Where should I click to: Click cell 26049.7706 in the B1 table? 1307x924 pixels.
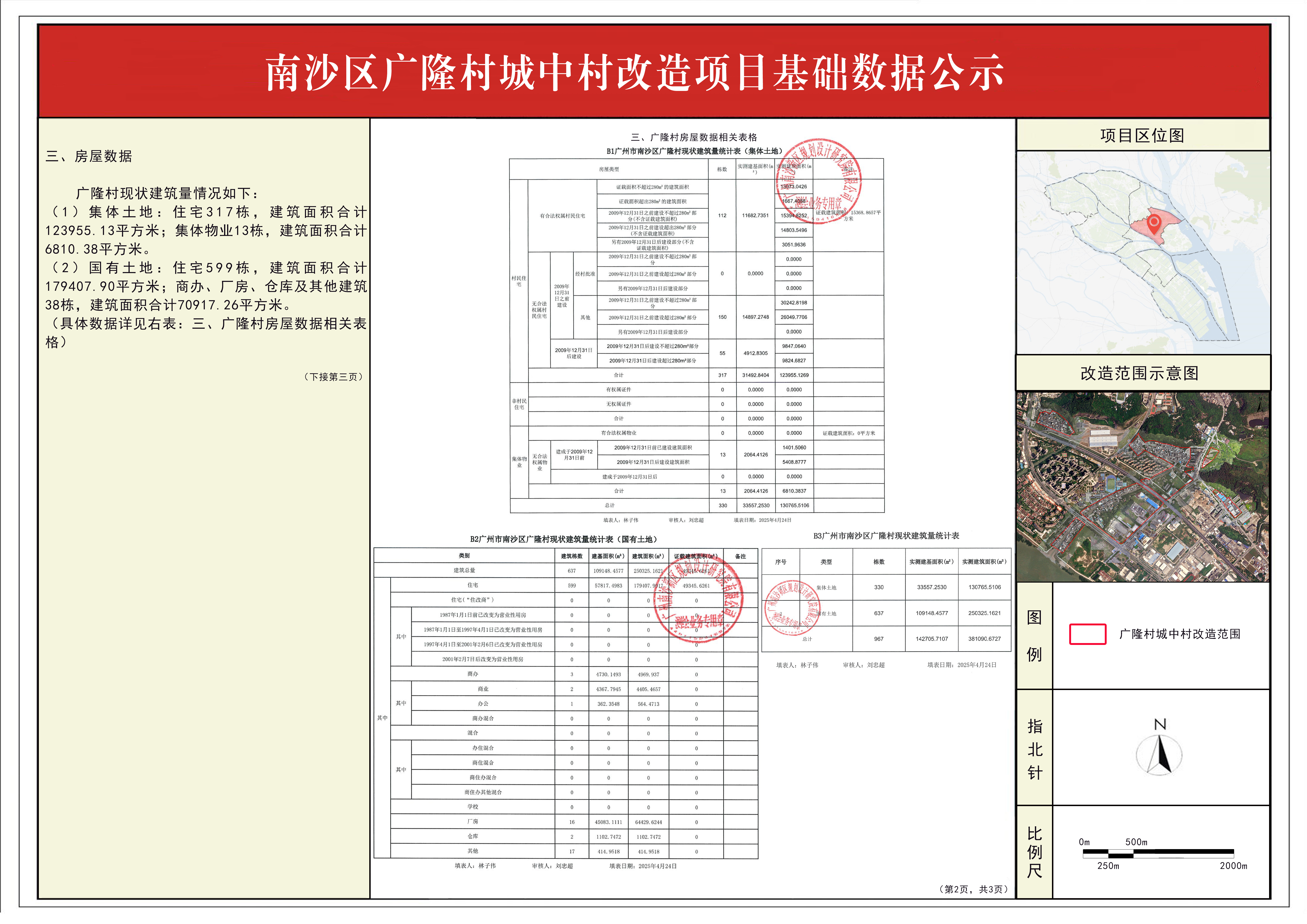click(x=794, y=317)
